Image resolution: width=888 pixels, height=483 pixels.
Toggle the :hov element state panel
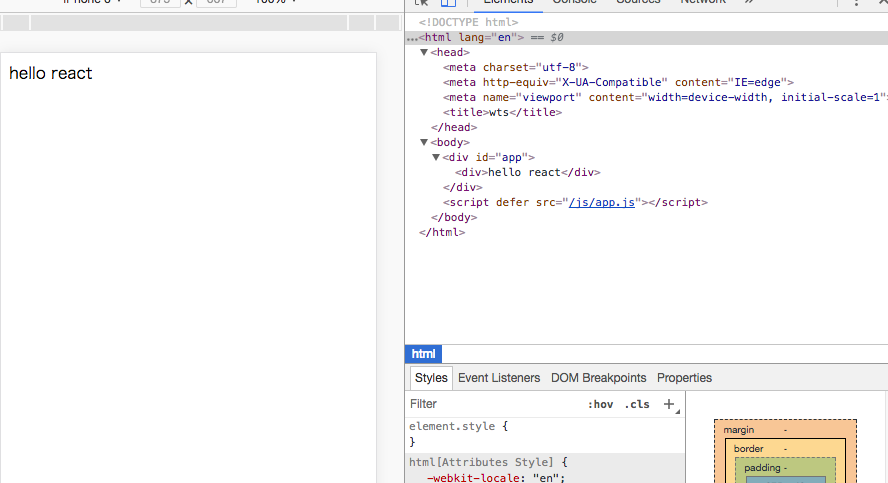(x=600, y=404)
